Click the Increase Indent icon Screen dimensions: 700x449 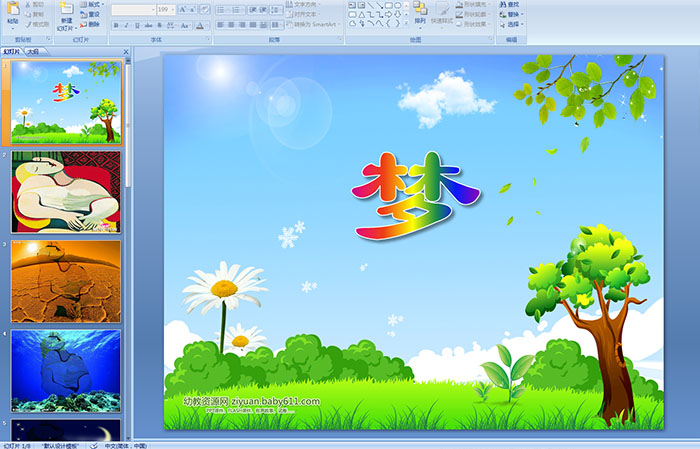tap(263, 9)
